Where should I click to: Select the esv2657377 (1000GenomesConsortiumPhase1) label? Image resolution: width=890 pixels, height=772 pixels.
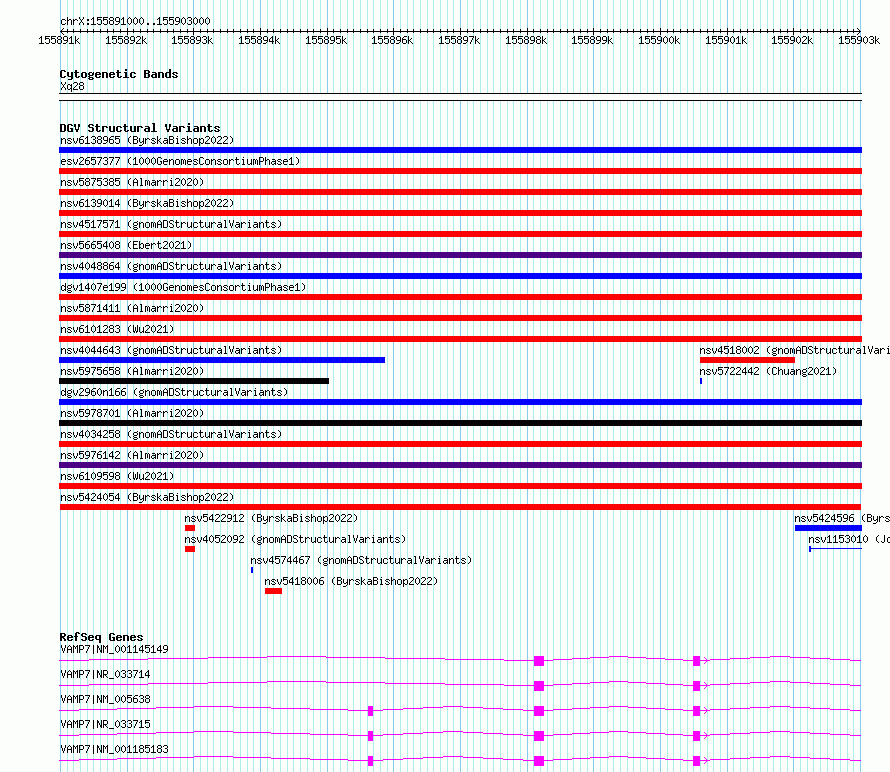point(180,161)
